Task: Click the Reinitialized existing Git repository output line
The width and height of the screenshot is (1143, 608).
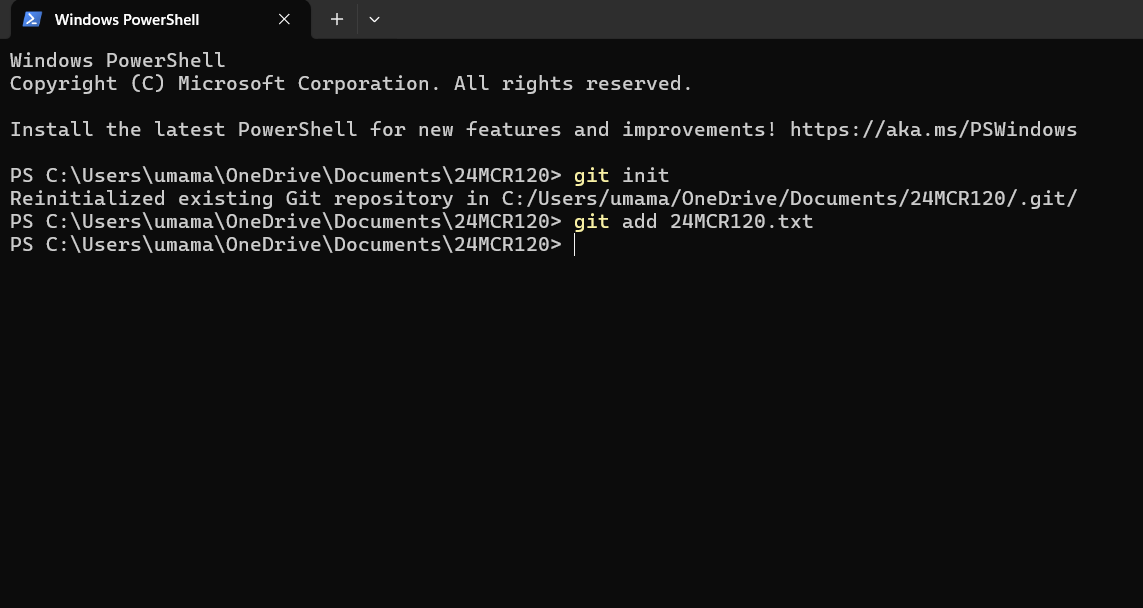Action: click(x=544, y=198)
